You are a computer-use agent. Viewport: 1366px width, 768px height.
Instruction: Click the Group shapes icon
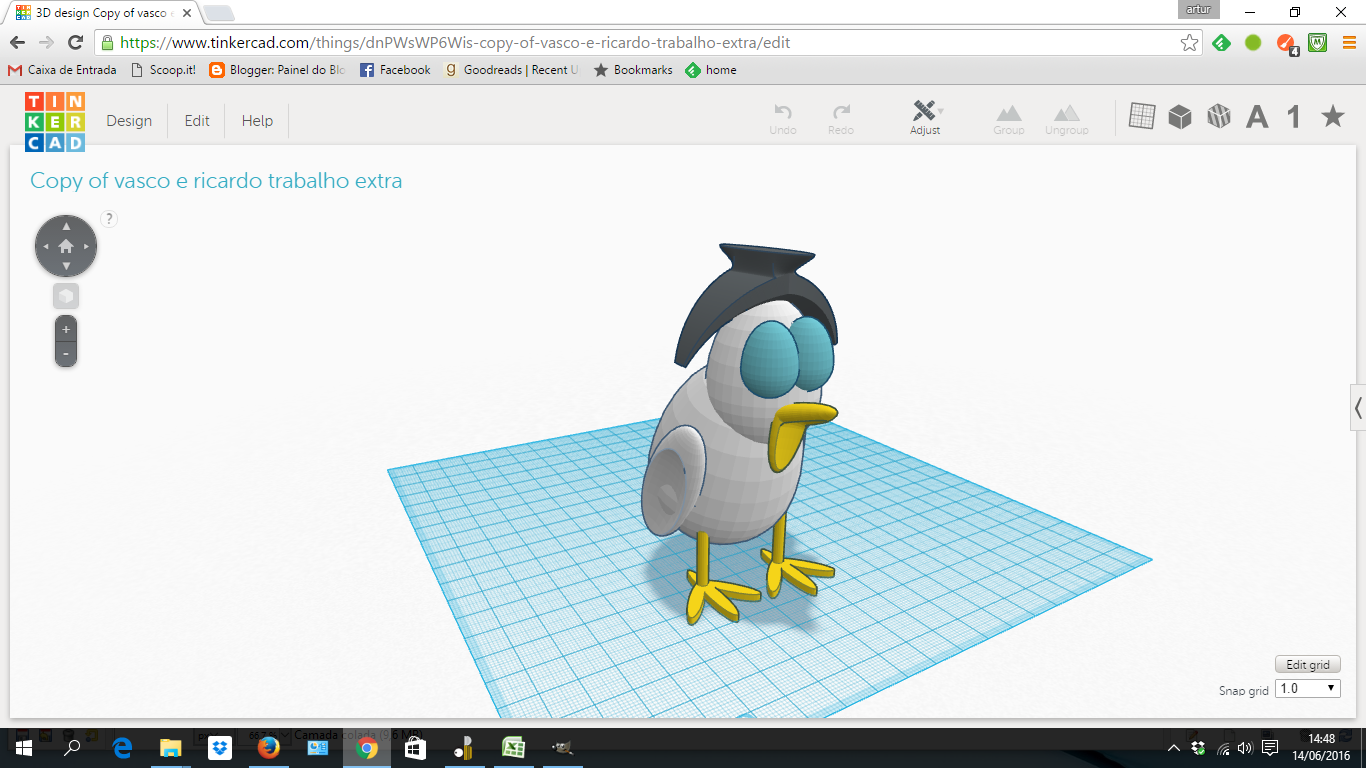[x=1008, y=119]
